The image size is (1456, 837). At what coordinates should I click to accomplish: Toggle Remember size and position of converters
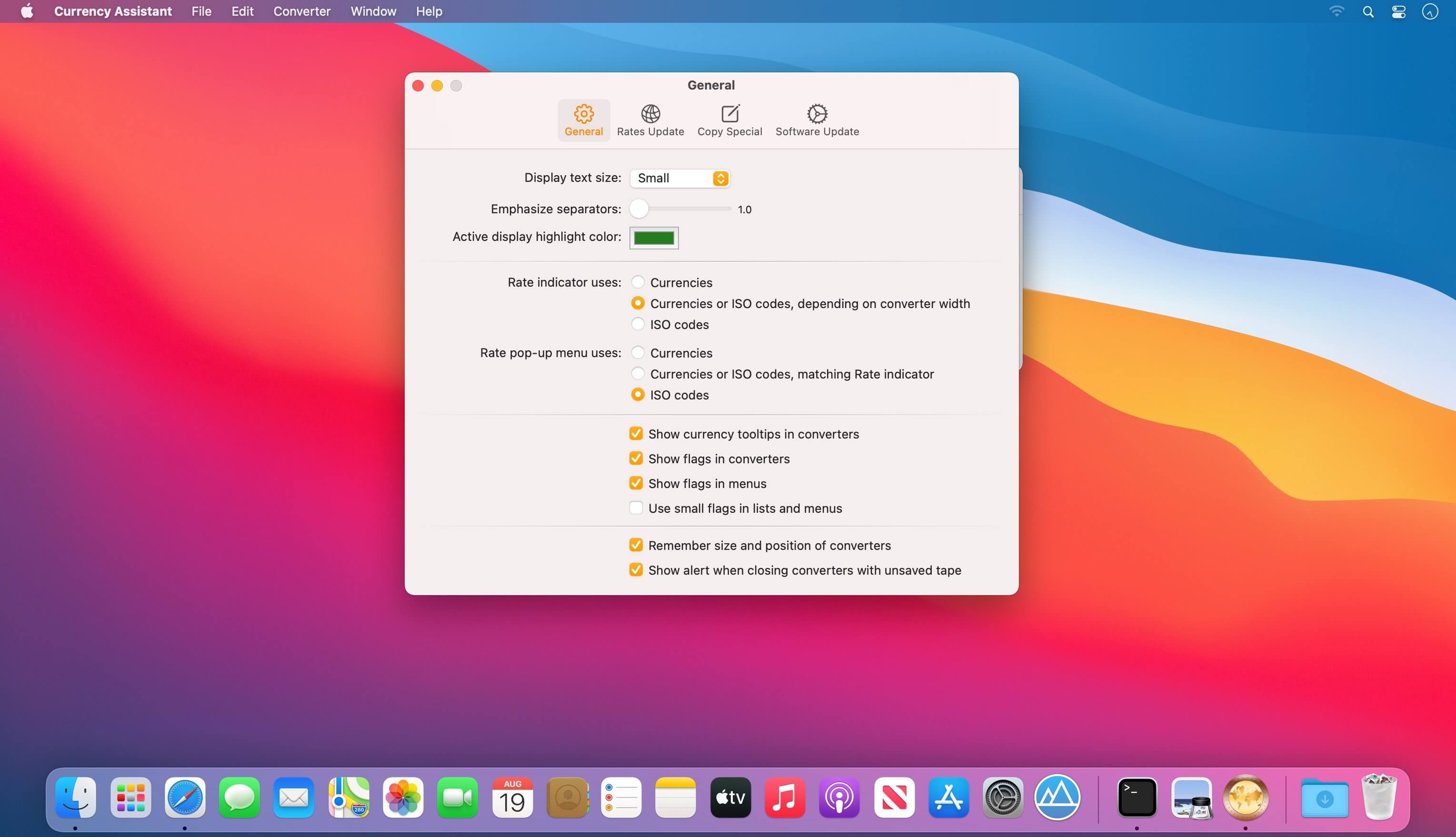pos(636,545)
